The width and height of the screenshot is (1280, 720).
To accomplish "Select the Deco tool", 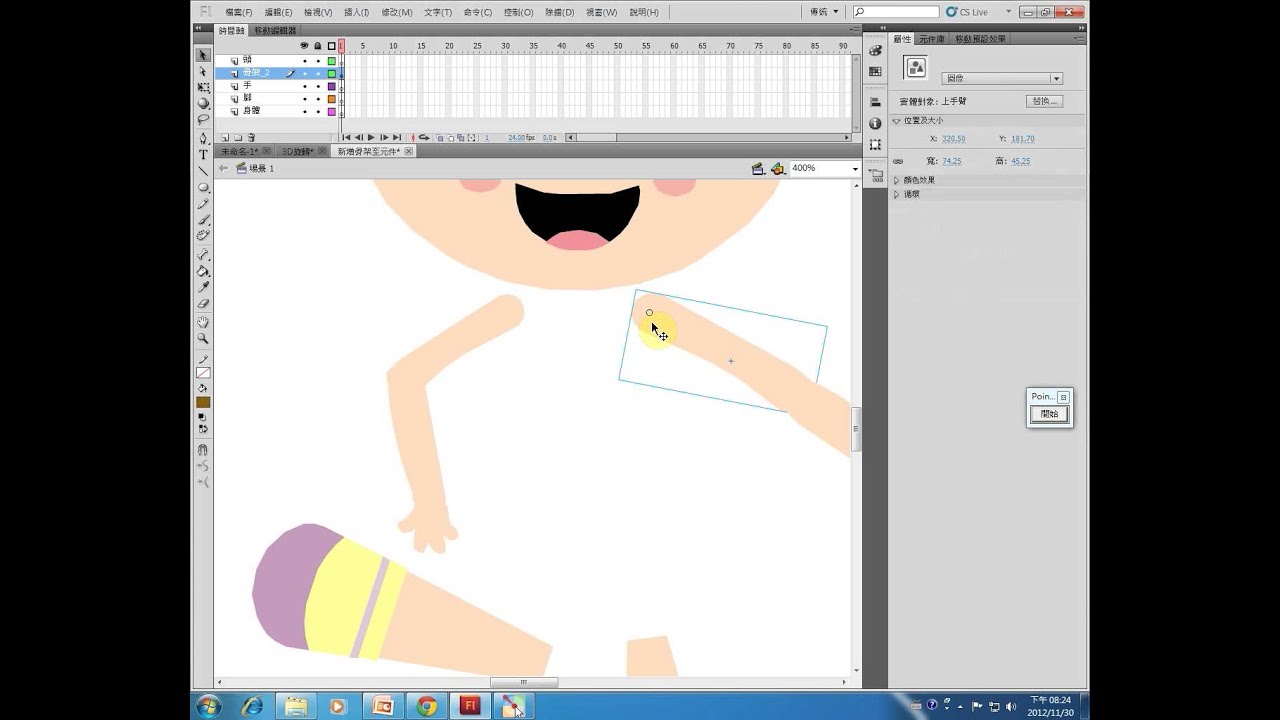I will pyautogui.click(x=203, y=235).
